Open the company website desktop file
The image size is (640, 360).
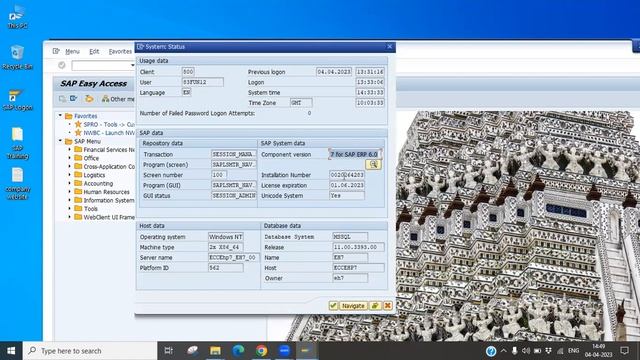point(18,184)
